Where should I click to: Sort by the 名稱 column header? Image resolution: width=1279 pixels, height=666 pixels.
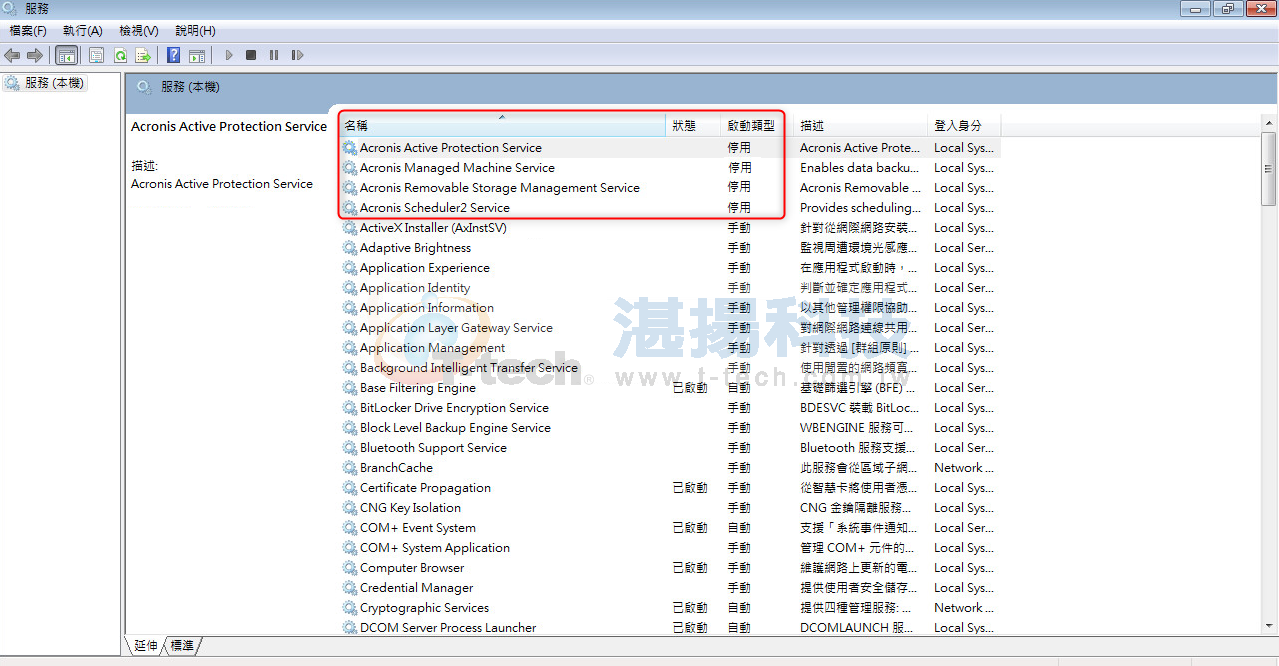pos(357,125)
